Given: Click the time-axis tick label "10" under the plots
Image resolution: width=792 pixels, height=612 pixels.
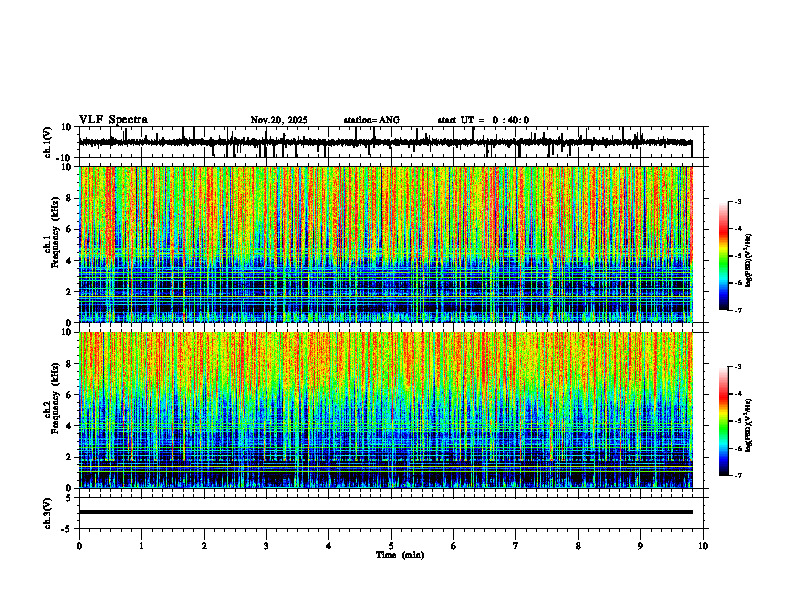Looking at the screenshot, I should point(703,546).
